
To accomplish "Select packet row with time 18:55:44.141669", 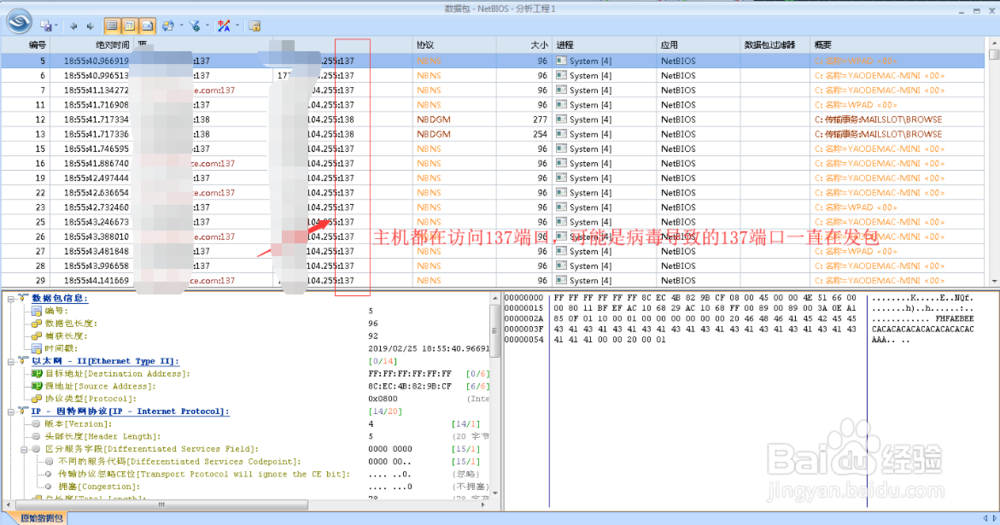I will pos(493,281).
